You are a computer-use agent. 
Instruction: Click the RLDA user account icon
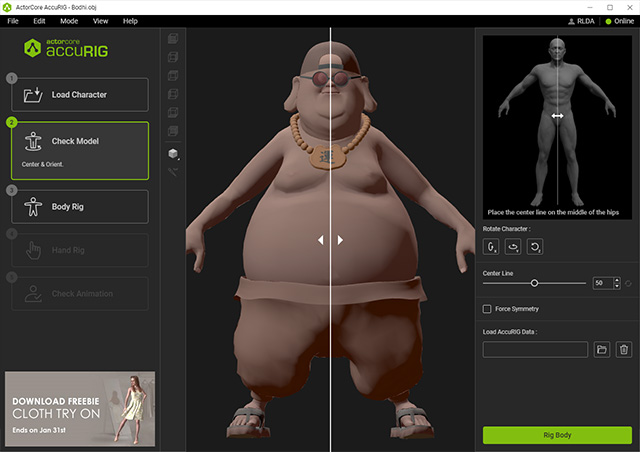click(571, 20)
